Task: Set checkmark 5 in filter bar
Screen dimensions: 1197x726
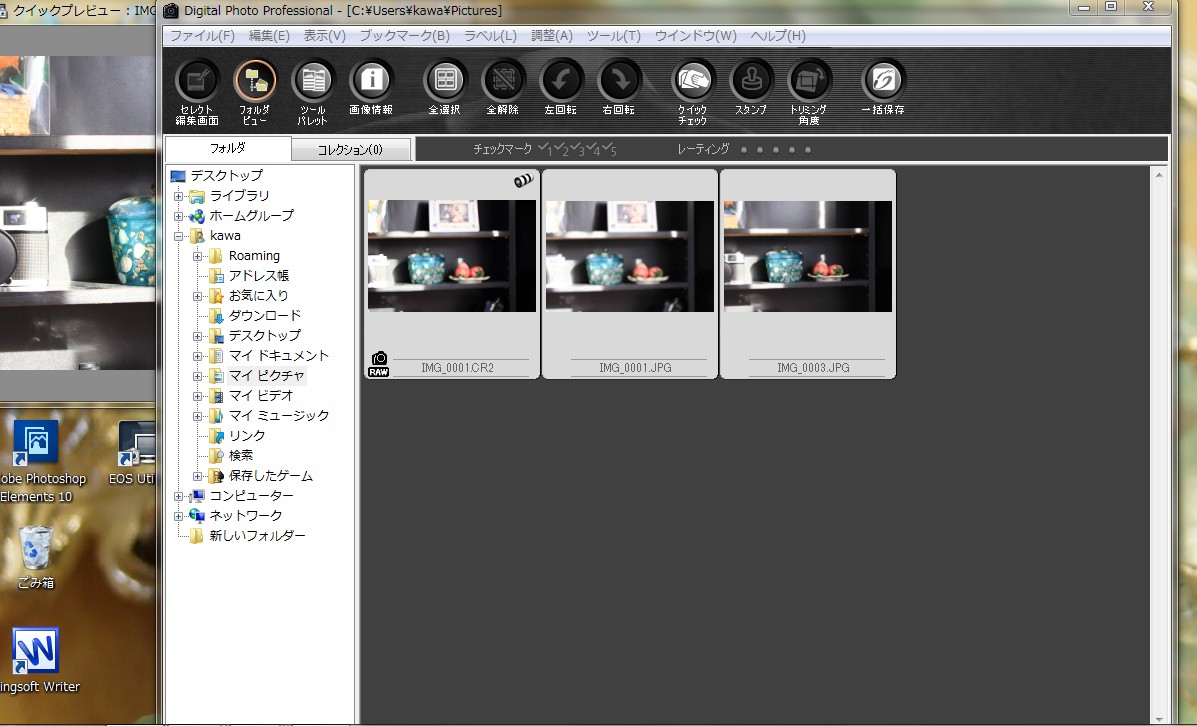Action: pyautogui.click(x=609, y=150)
